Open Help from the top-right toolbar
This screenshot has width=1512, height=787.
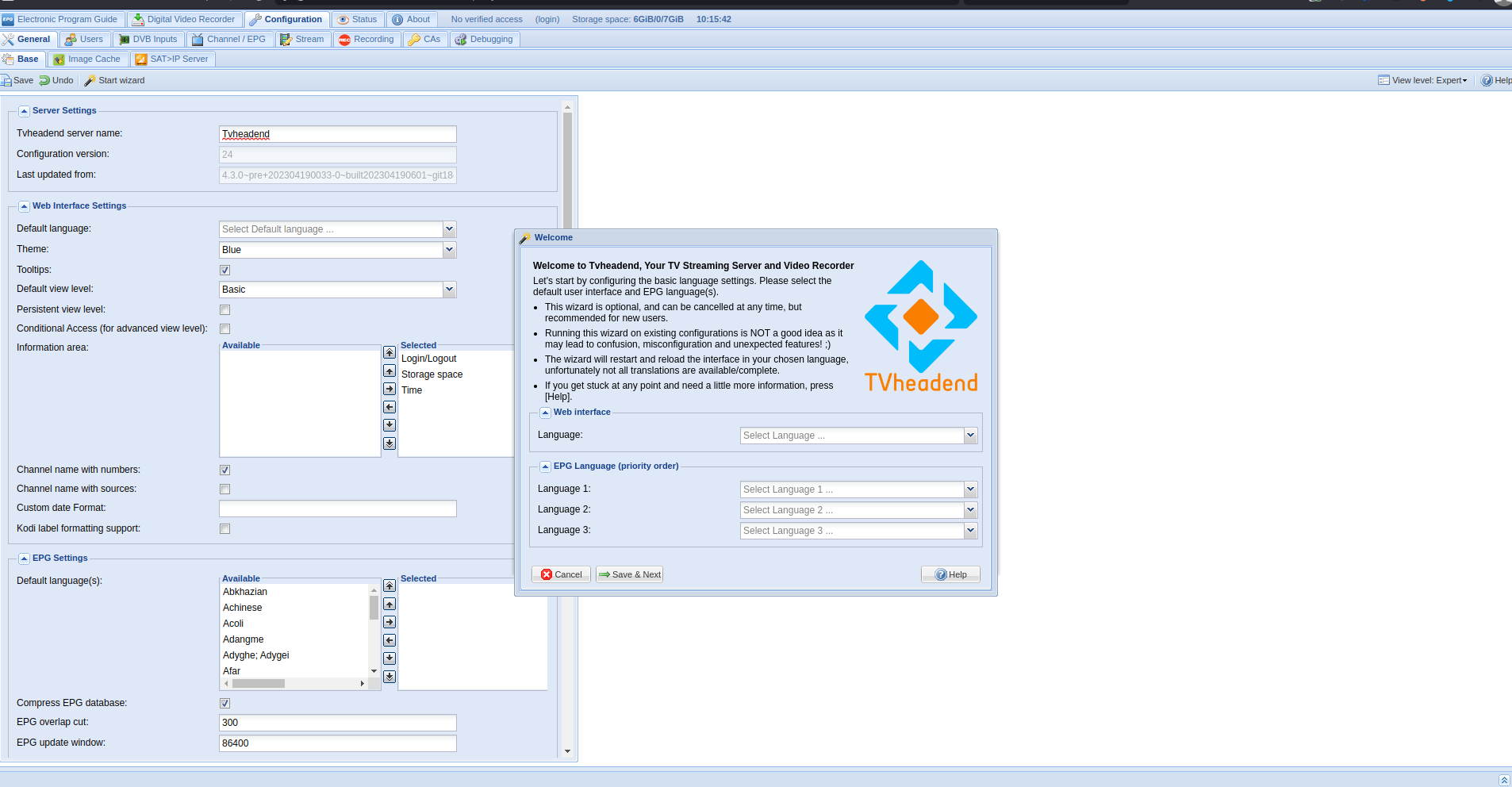pos(1496,80)
